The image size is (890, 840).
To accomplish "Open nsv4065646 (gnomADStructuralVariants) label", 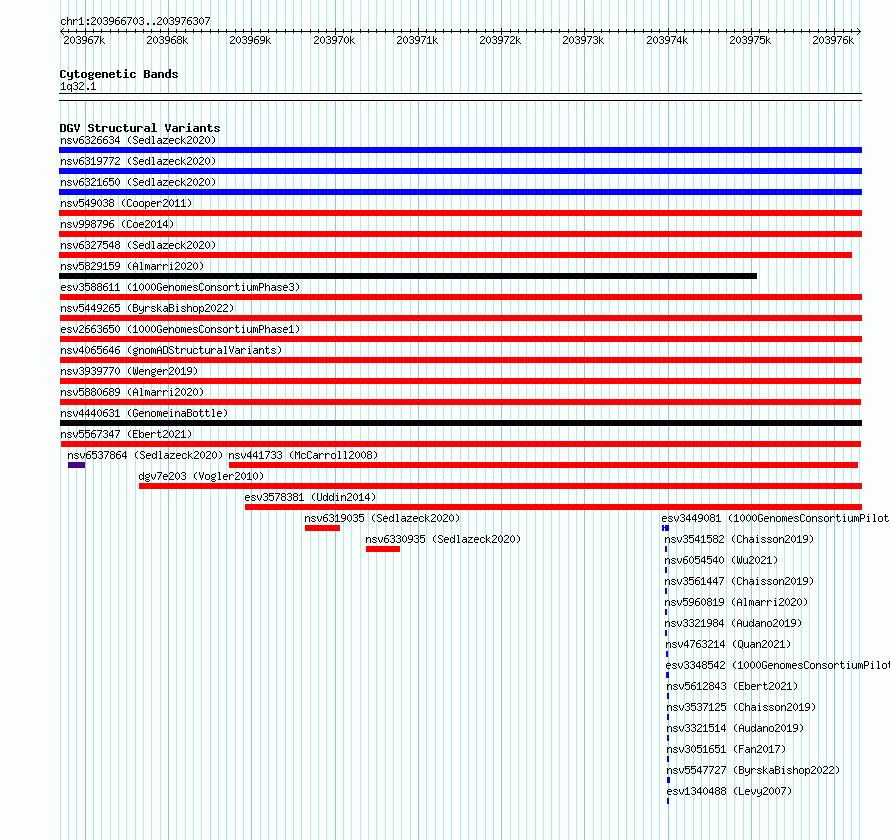I will point(171,350).
